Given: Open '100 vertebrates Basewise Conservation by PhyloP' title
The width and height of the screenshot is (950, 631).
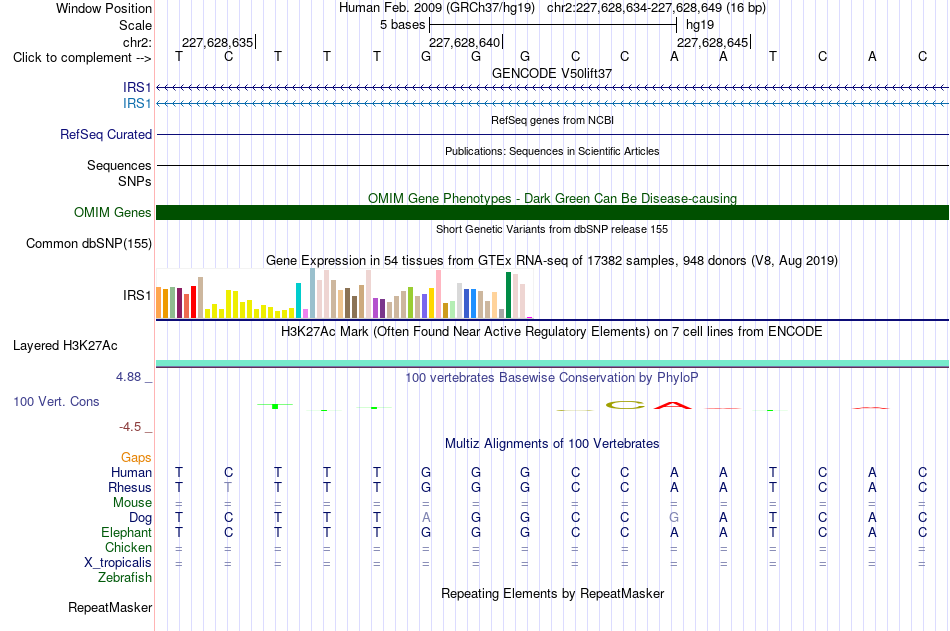Looking at the screenshot, I should pyautogui.click(x=552, y=378).
